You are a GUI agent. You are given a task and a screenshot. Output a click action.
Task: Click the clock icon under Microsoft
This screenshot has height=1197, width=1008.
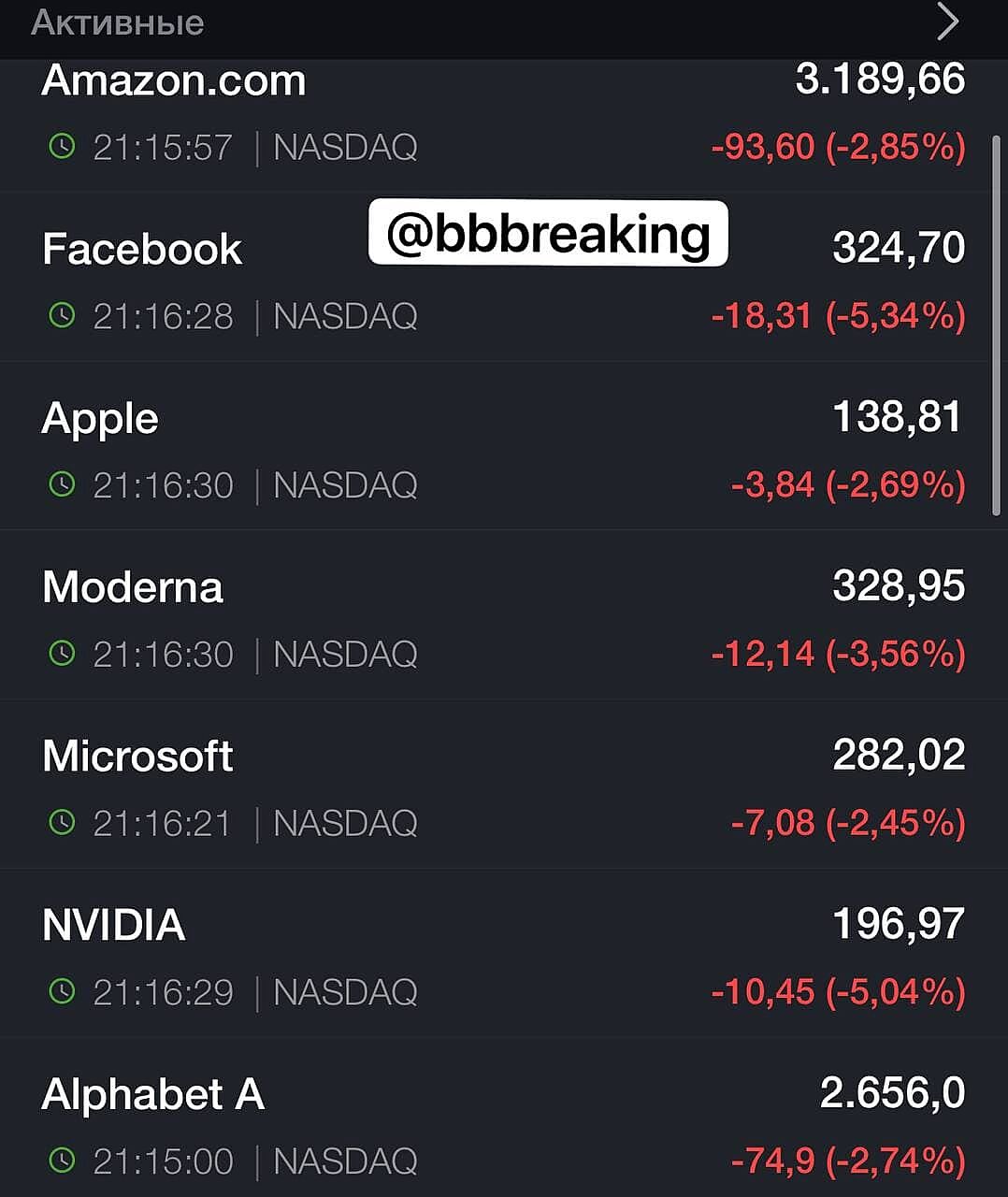click(x=62, y=822)
